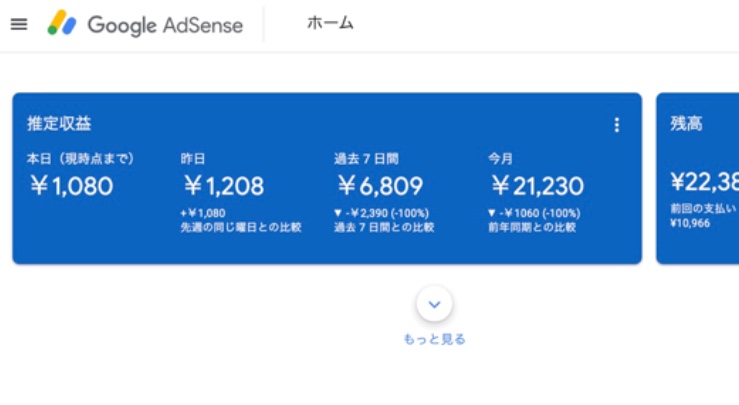
Task: Open the hamburger navigation menu
Action: 19,24
